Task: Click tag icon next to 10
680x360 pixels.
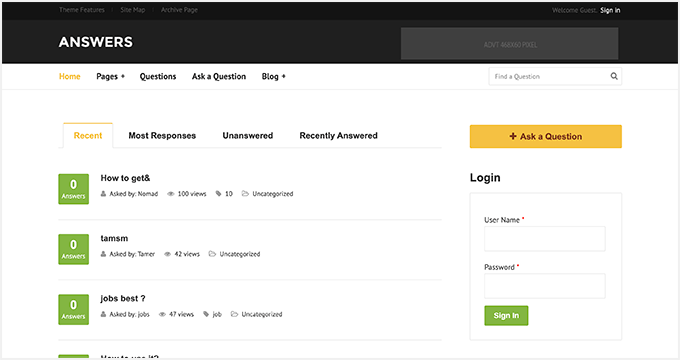Action: tap(218, 193)
